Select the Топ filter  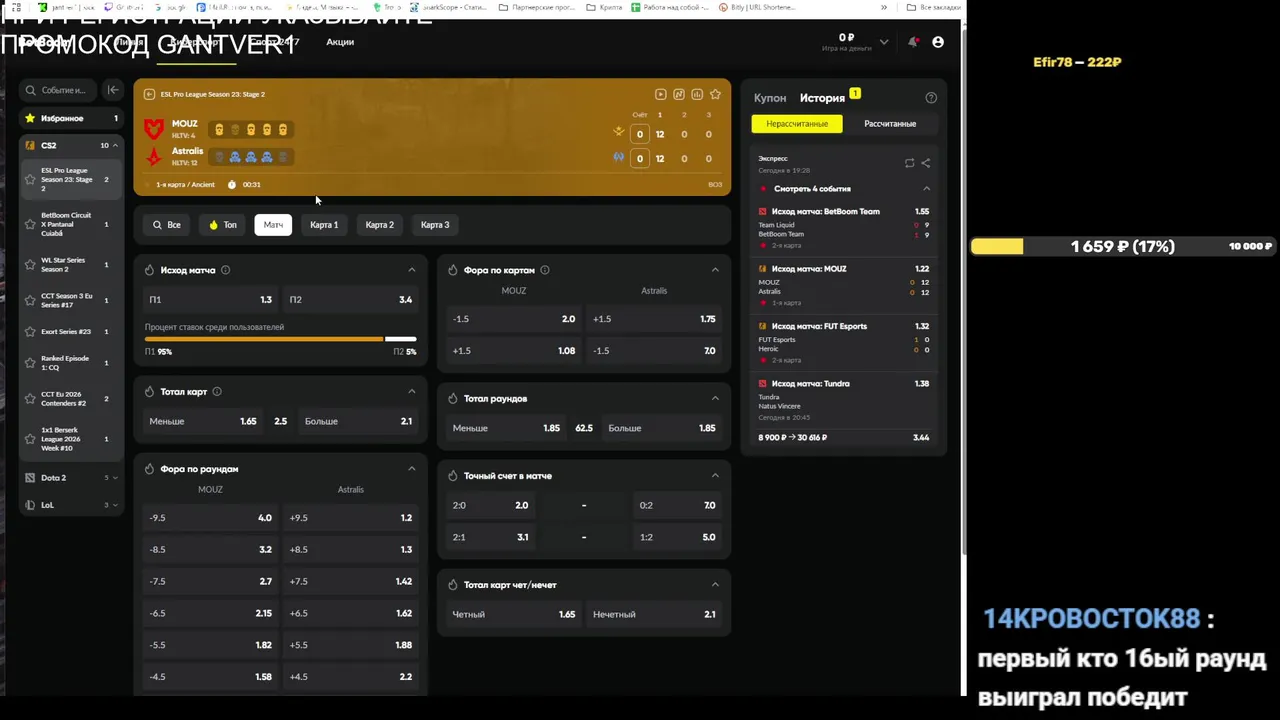[223, 225]
